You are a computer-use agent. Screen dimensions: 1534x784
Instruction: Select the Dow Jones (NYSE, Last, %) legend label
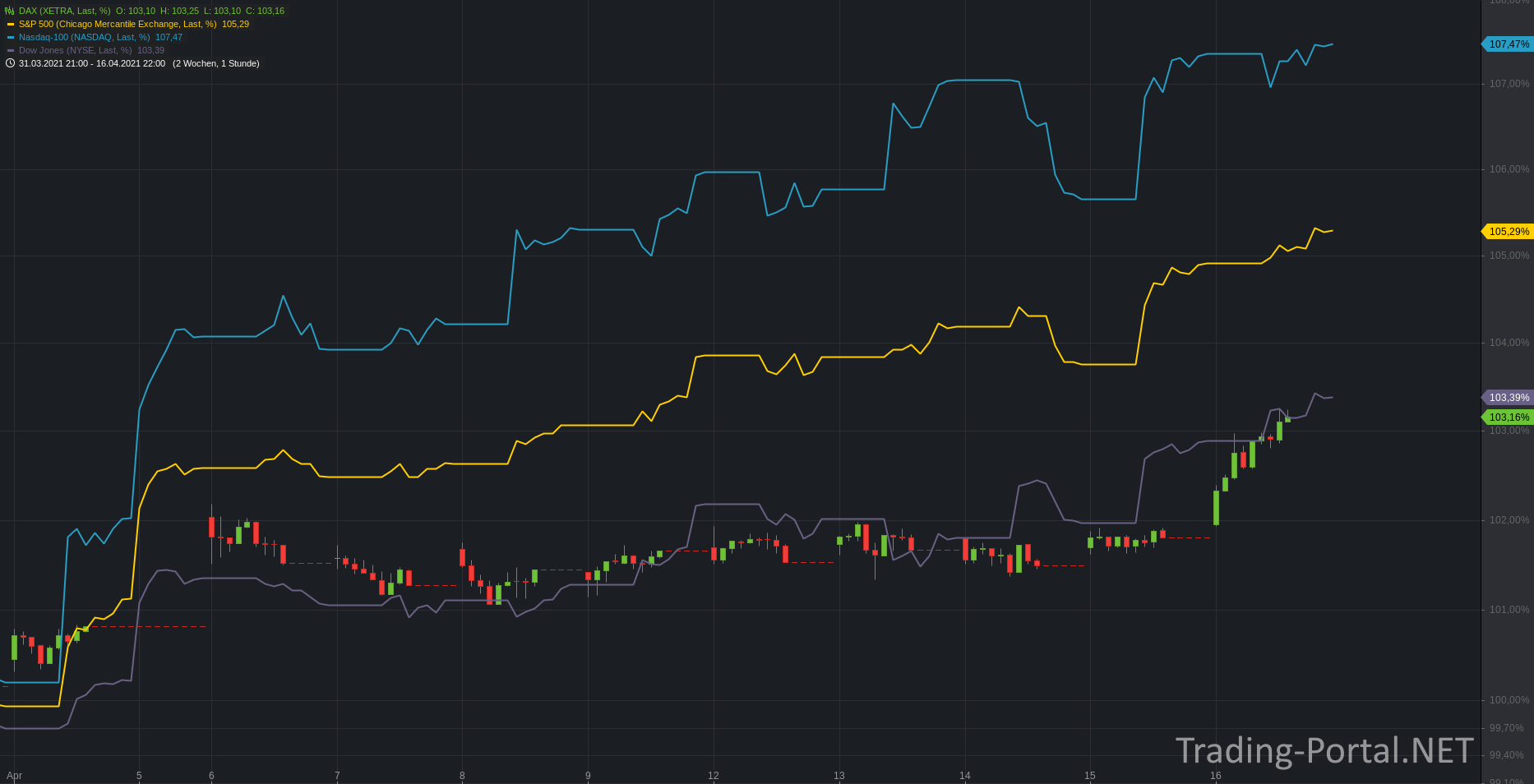[x=76, y=50]
